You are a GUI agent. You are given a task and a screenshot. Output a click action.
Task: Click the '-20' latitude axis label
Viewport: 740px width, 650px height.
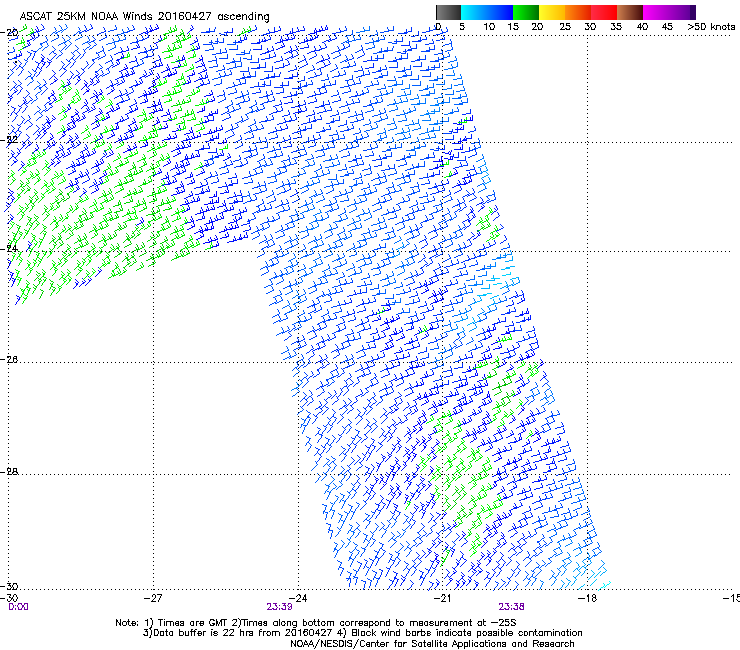pos(9,33)
